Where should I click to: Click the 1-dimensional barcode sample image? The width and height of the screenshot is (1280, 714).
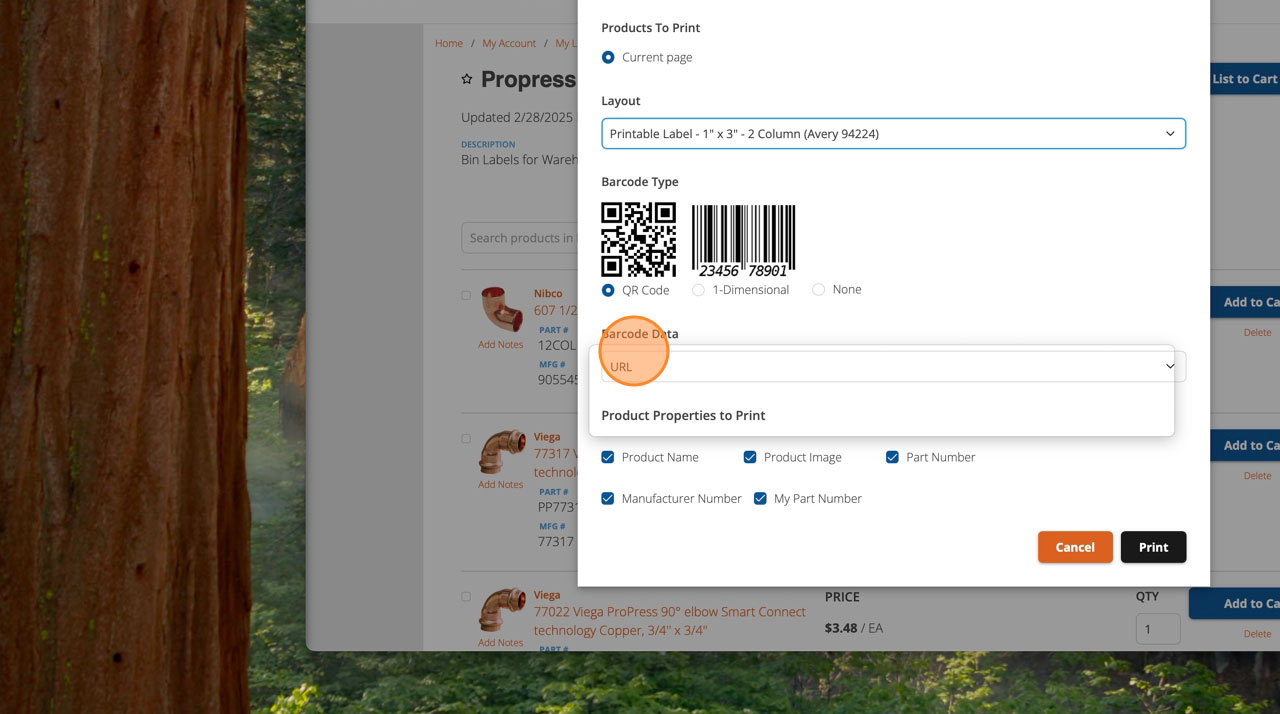tap(743, 241)
